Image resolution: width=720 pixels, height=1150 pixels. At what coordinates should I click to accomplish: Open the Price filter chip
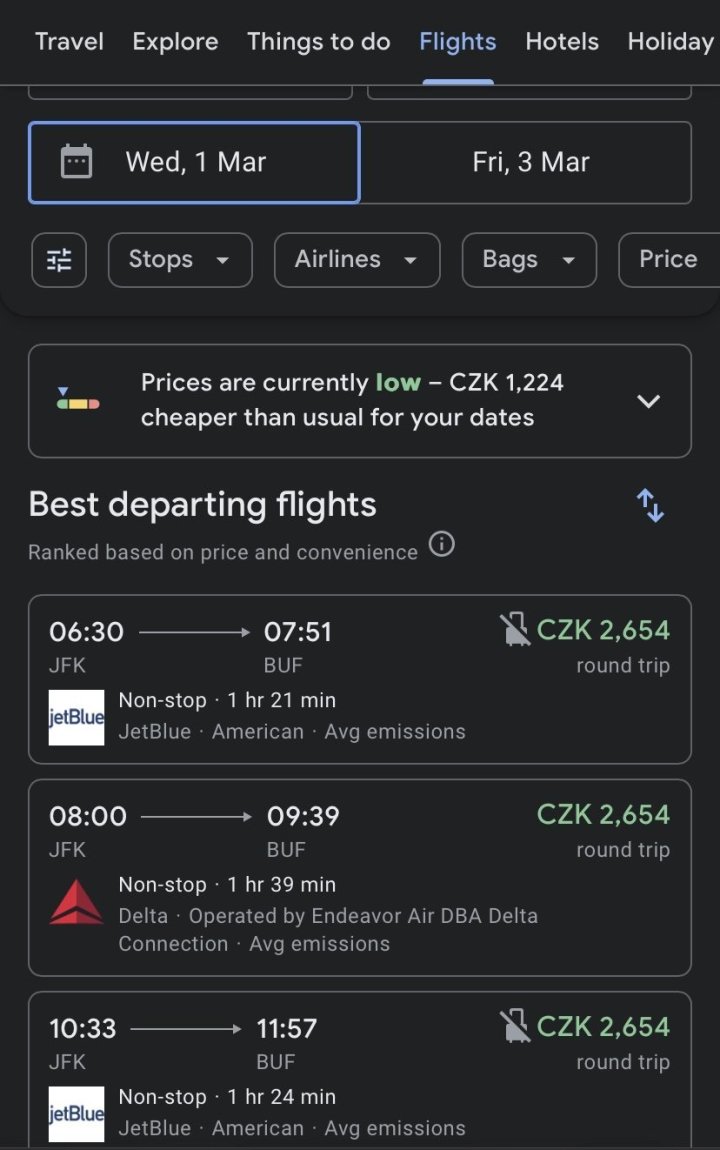(x=668, y=260)
